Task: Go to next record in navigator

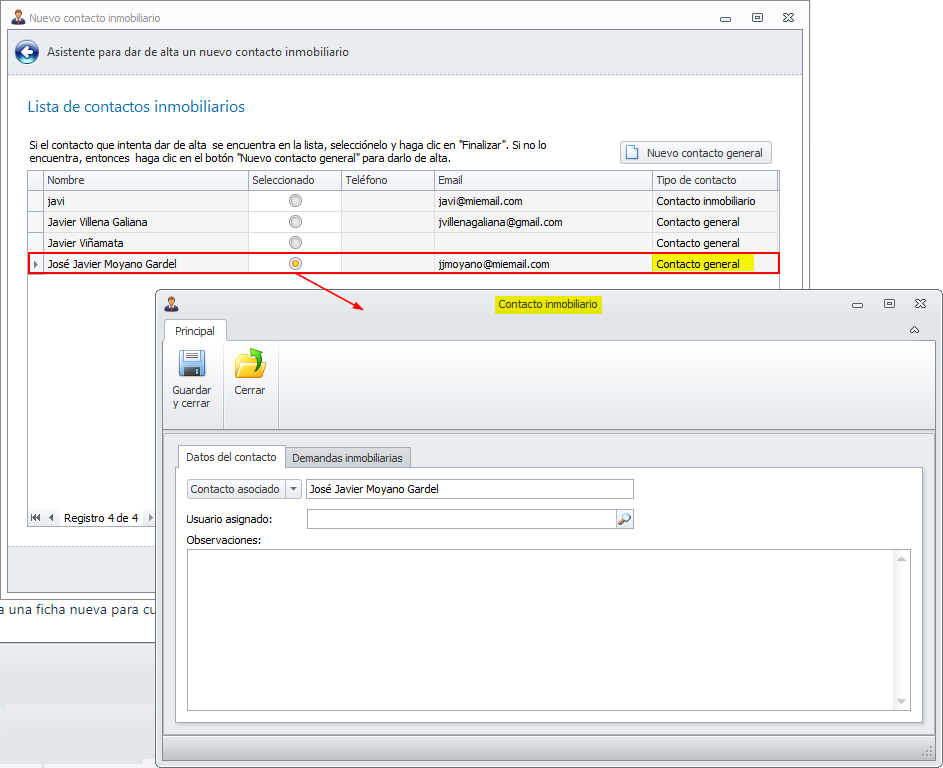Action: click(150, 518)
